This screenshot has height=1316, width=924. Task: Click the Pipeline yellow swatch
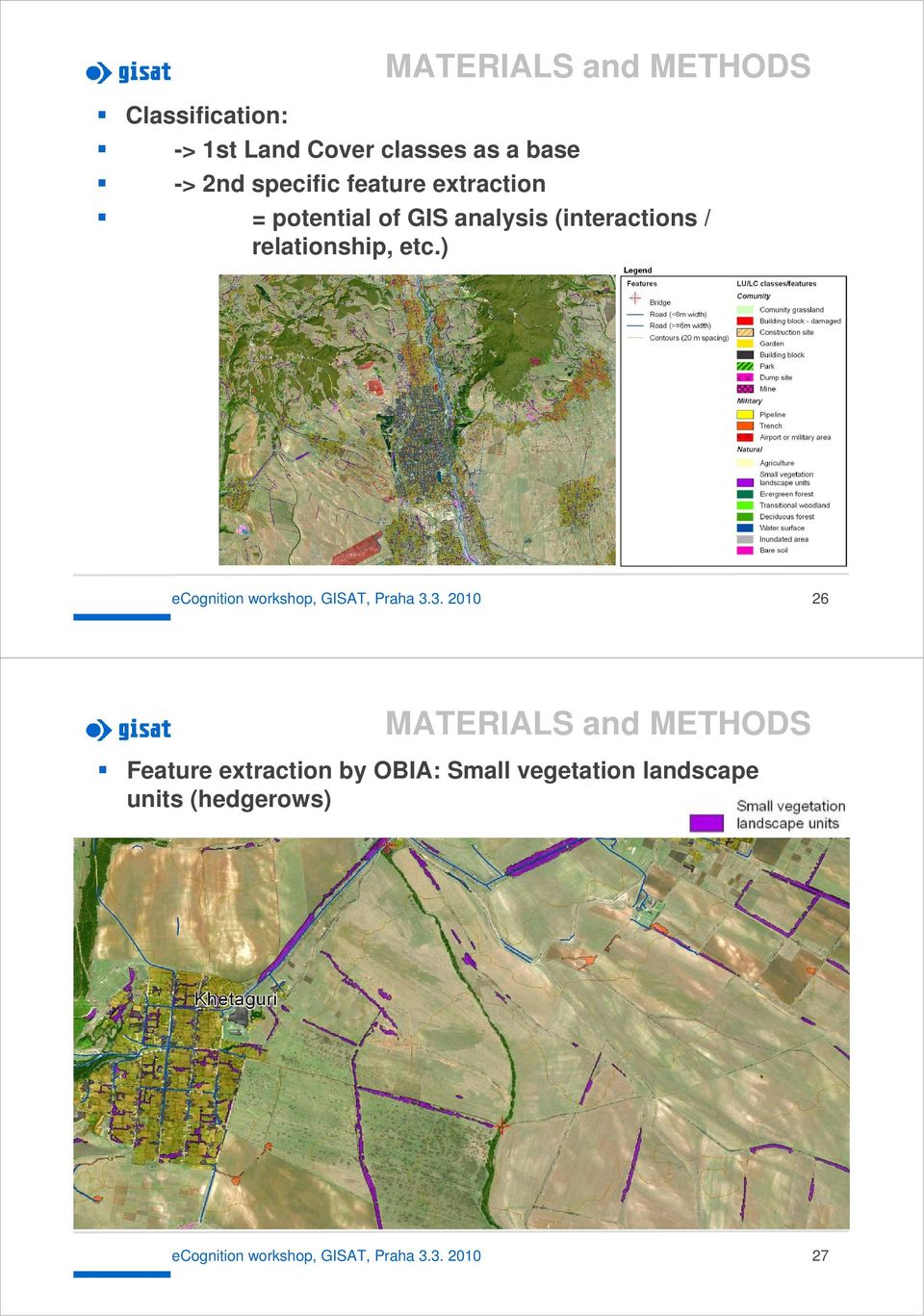coord(745,415)
